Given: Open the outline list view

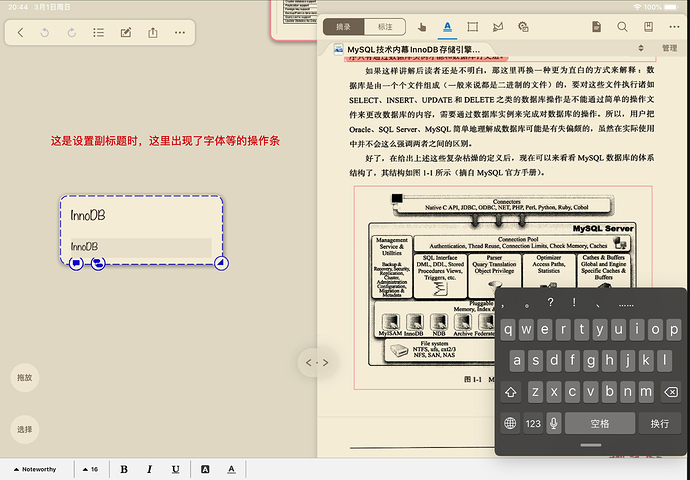Looking at the screenshot, I should pyautogui.click(x=99, y=33).
